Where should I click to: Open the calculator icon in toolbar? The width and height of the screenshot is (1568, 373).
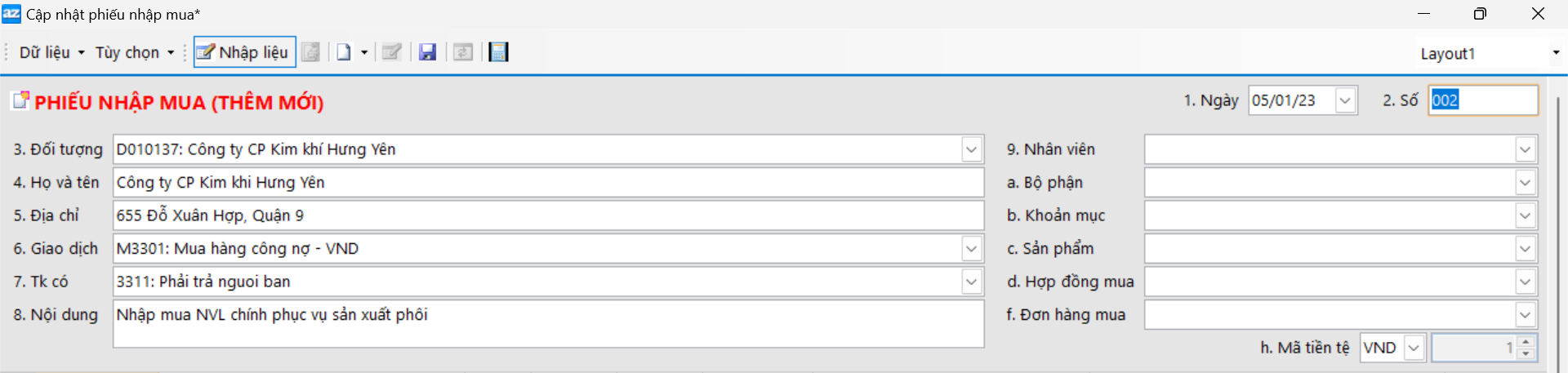click(498, 52)
